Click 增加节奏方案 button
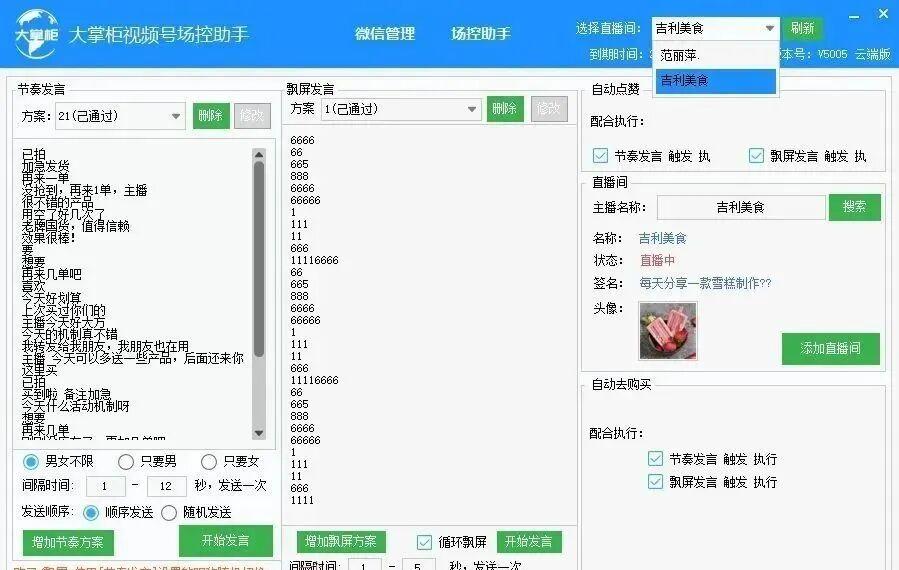 click(68, 542)
